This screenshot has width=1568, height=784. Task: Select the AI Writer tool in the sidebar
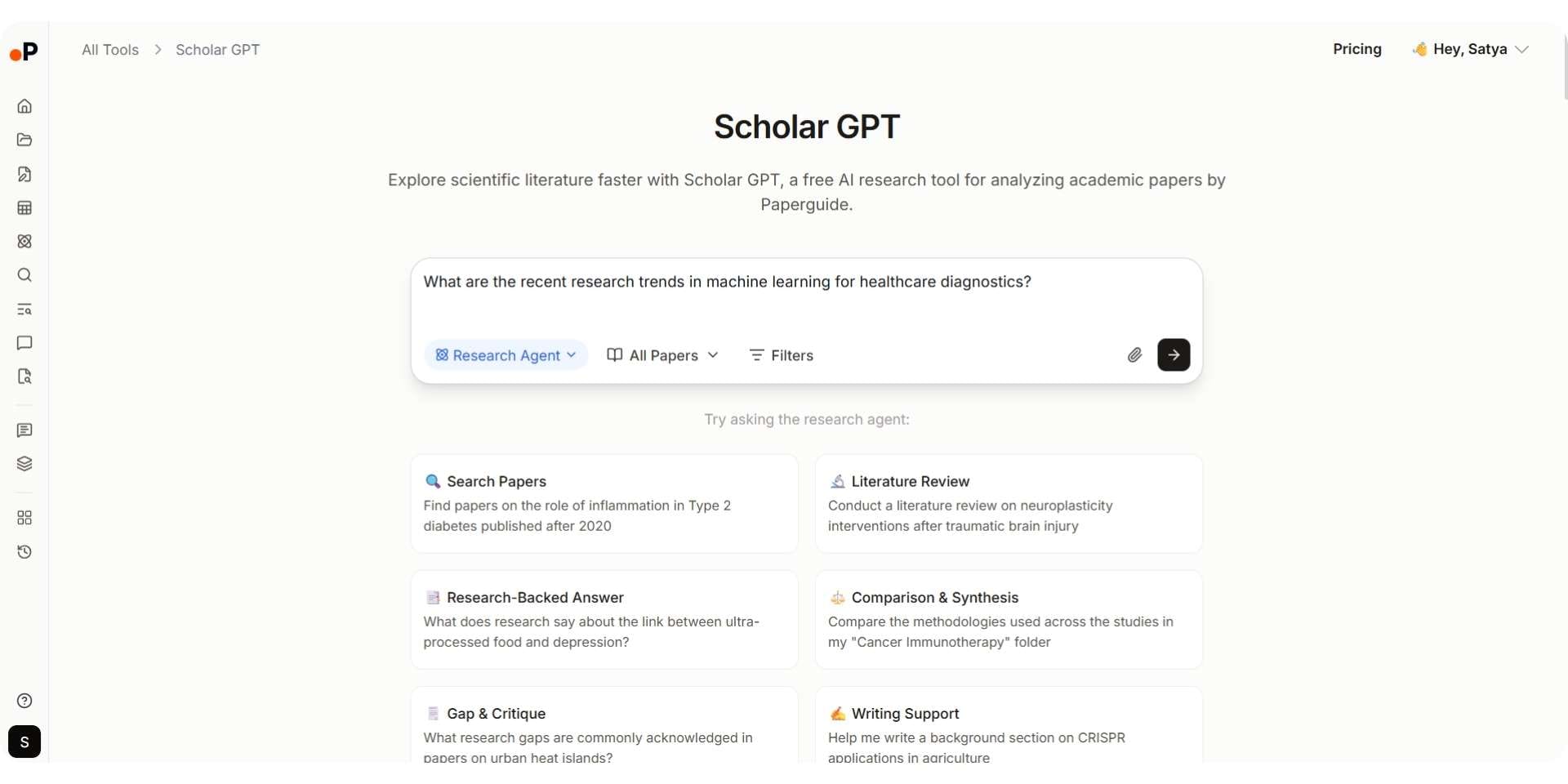(24, 174)
